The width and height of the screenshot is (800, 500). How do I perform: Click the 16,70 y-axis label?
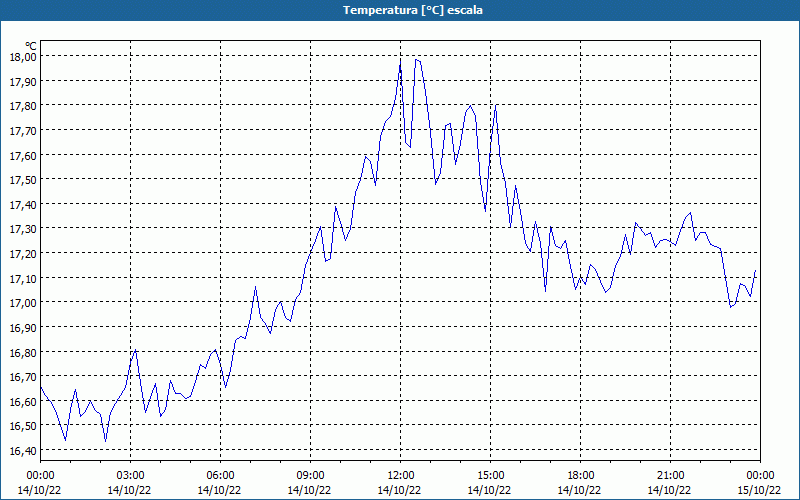click(23, 377)
